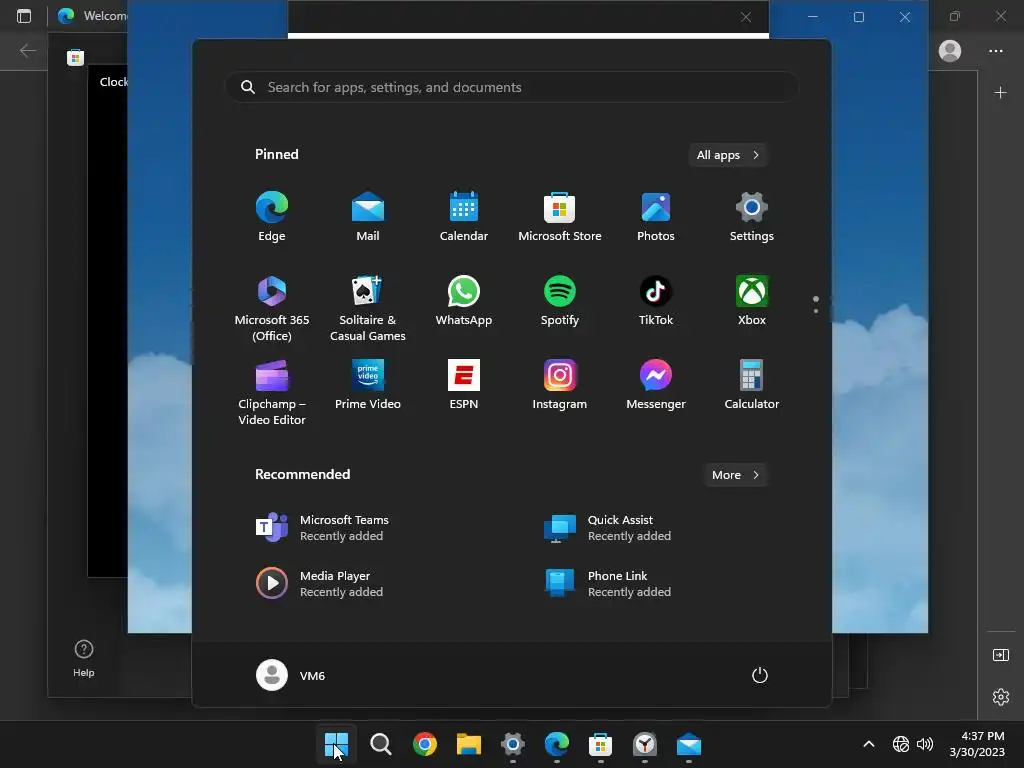Launch the Xbox app
The width and height of the screenshot is (1024, 768).
tap(752, 302)
